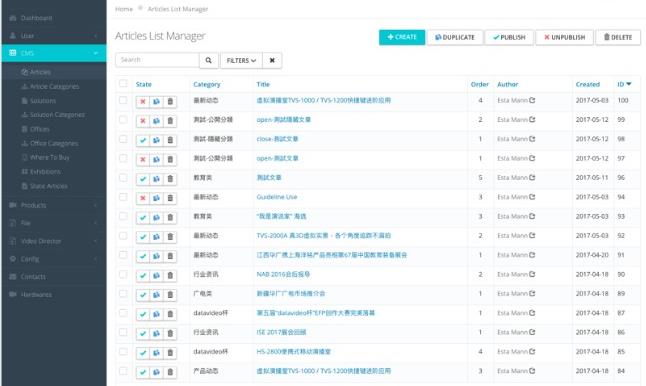Click the duplicate icon in row ID 84
This screenshot has width=646, height=386.
click(x=156, y=372)
